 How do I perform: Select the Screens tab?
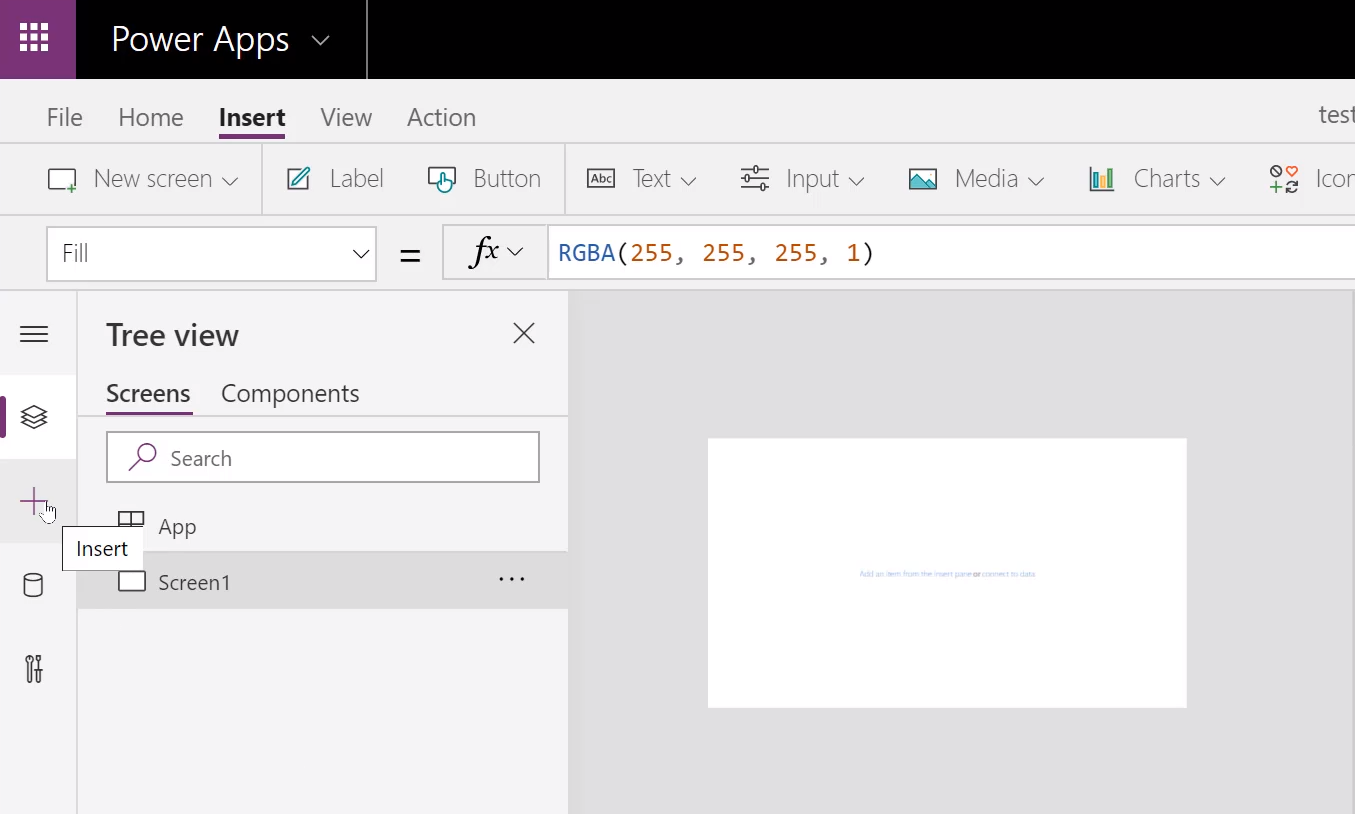(148, 394)
